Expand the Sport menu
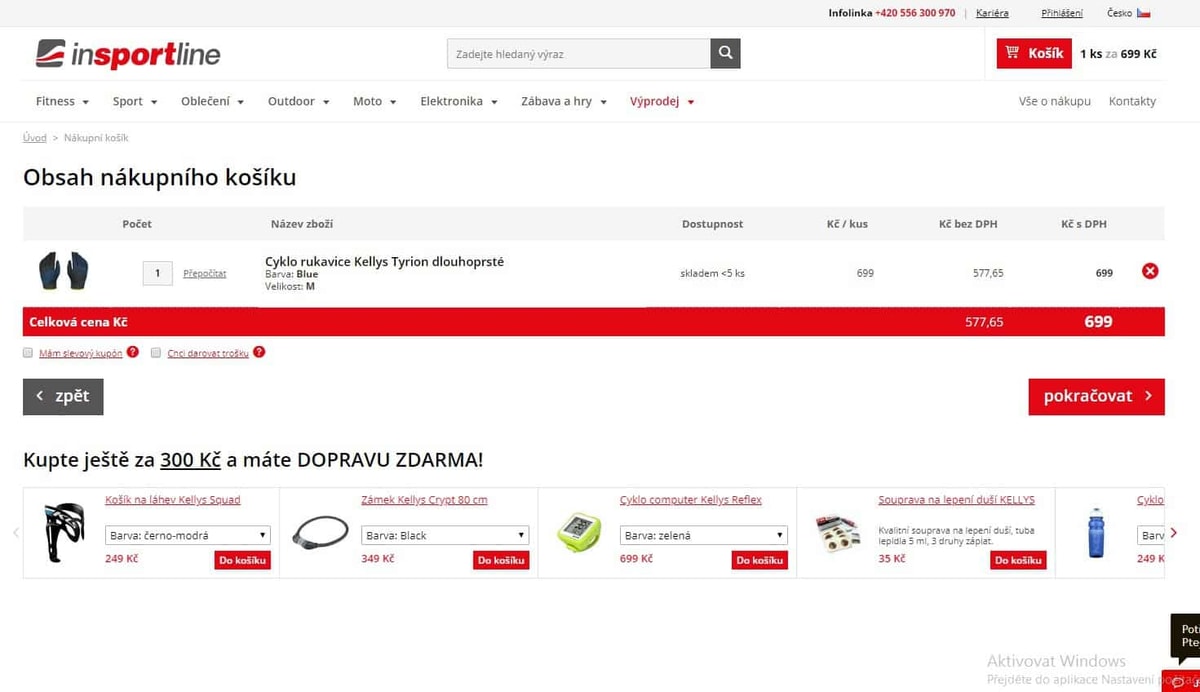The height and width of the screenshot is (692, 1200). pos(135,101)
